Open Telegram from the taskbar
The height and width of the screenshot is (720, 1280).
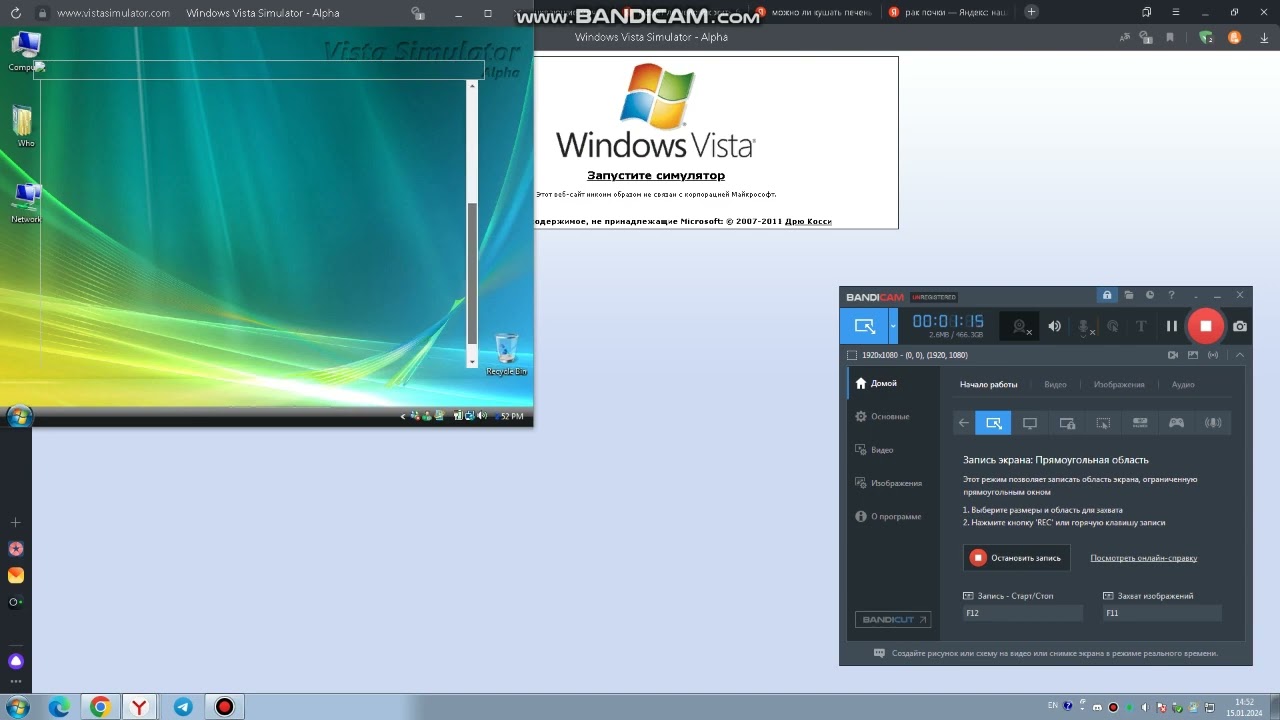coord(183,707)
